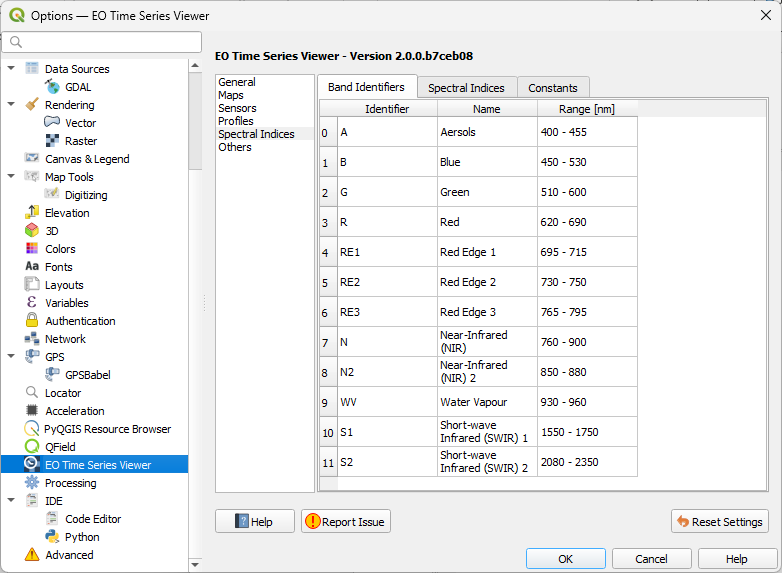Click the Authentication padlock icon
Image resolution: width=782 pixels, height=573 pixels.
32,320
